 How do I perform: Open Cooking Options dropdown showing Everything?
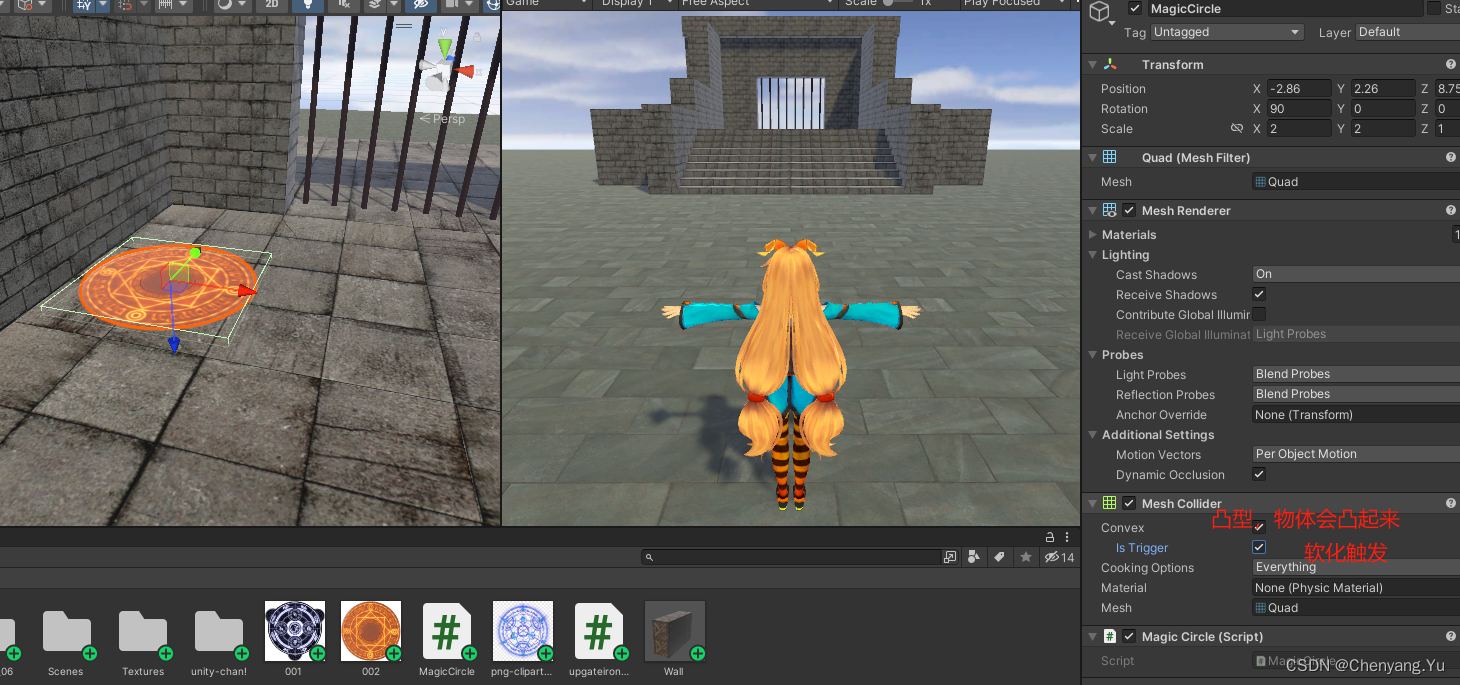tap(1356, 567)
